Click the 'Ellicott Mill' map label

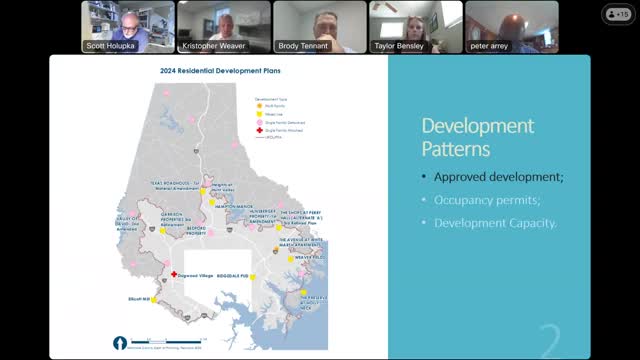139,299
